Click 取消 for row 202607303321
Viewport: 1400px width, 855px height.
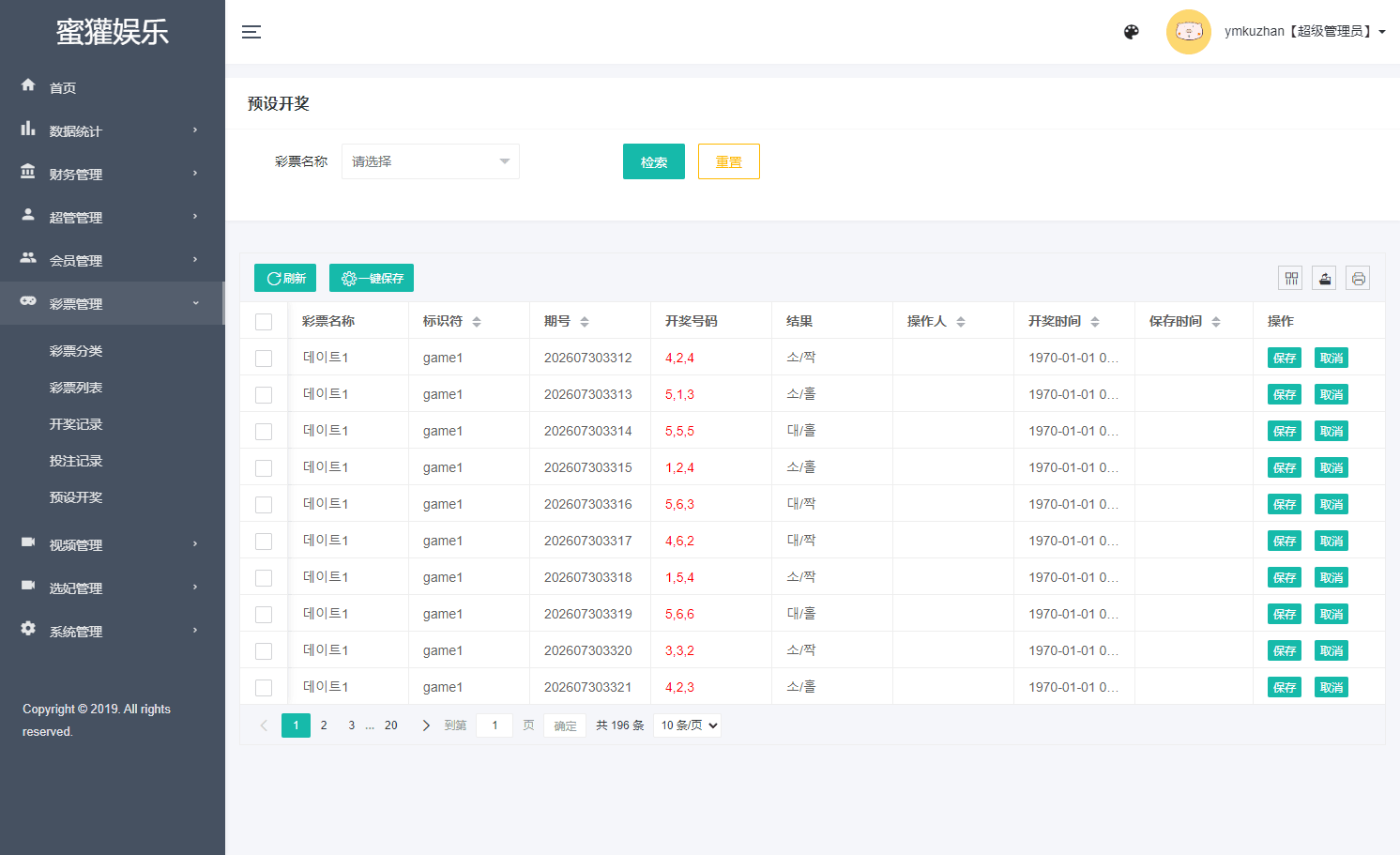pos(1332,687)
